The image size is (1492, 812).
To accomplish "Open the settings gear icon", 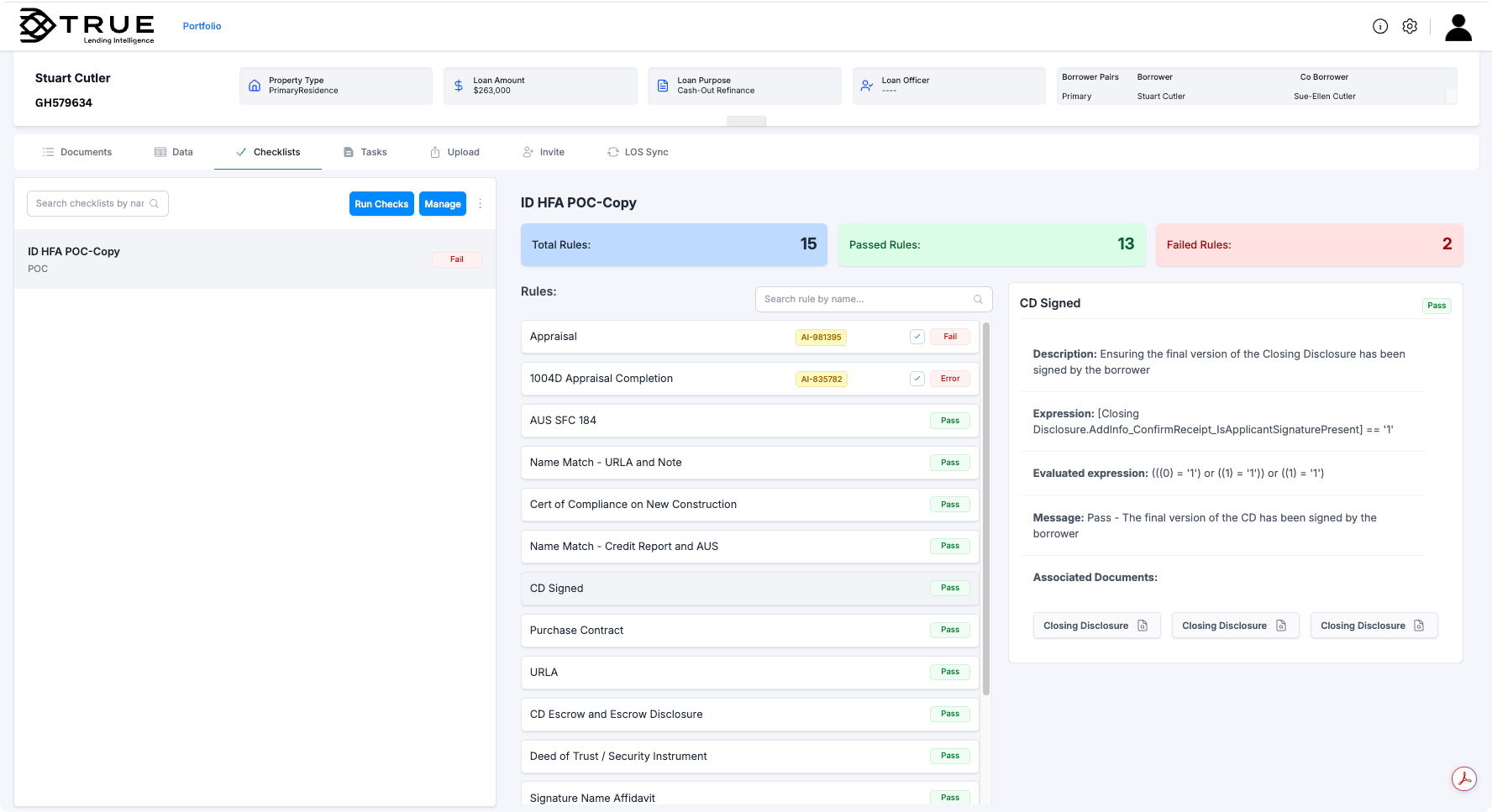I will coord(1410,26).
